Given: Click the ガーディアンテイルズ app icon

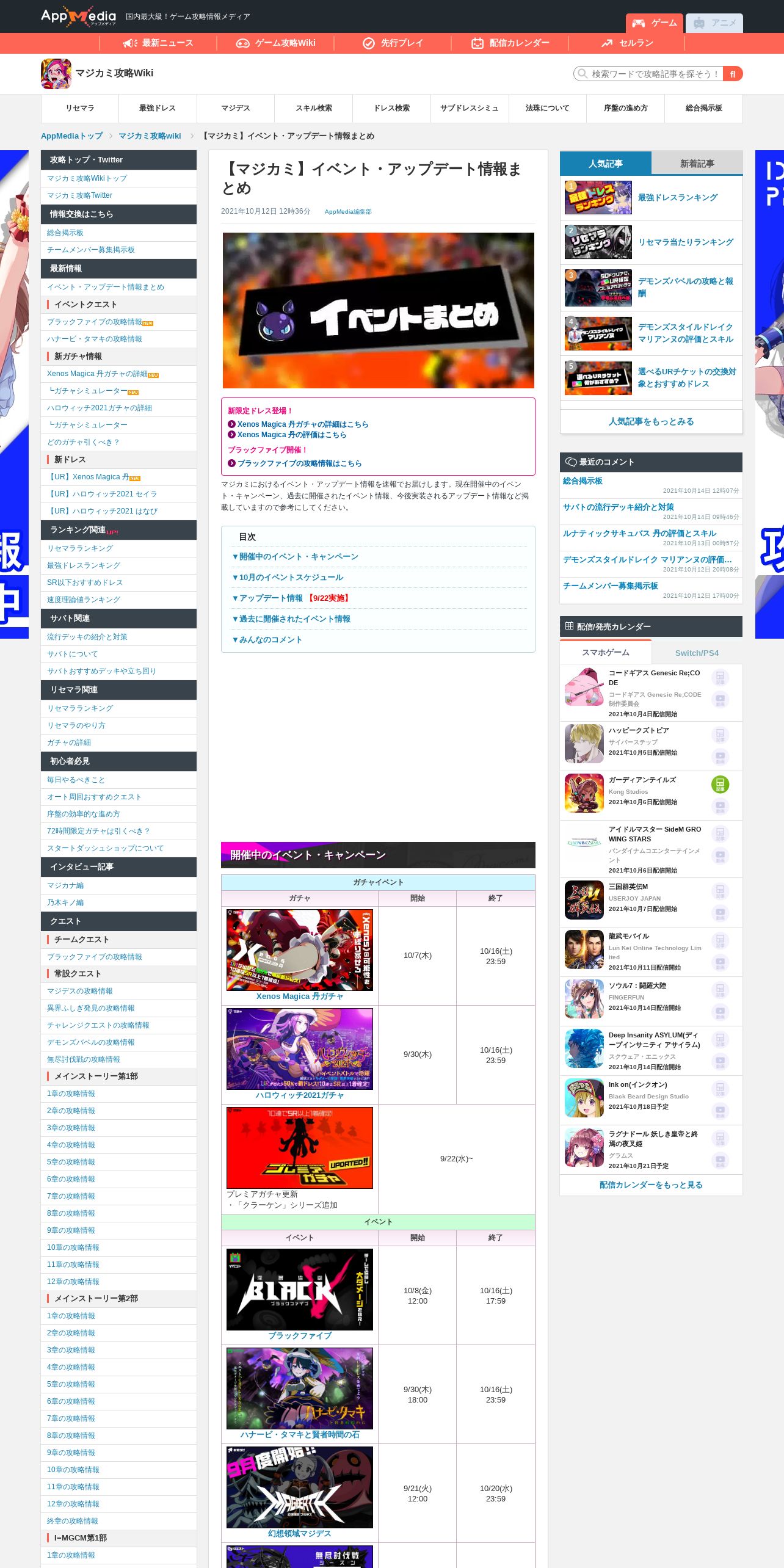Looking at the screenshot, I should click(x=584, y=793).
